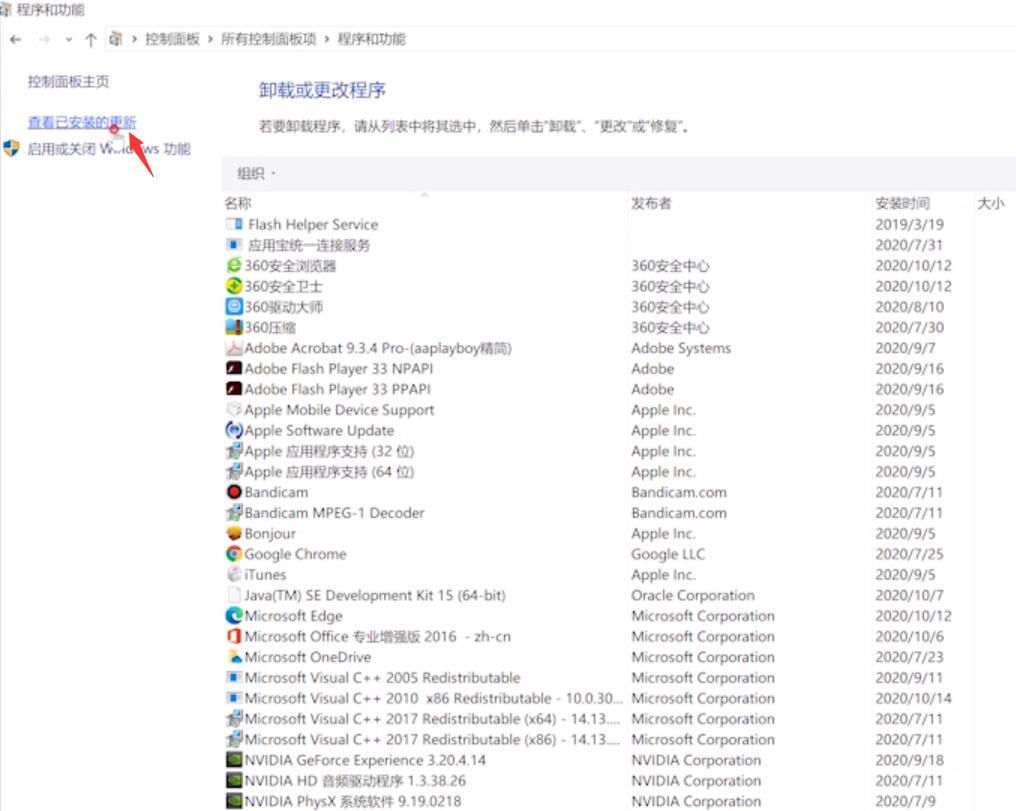Select Apple 应用程序支持 (64 位) entry
The image size is (1016, 811).
[x=329, y=472]
